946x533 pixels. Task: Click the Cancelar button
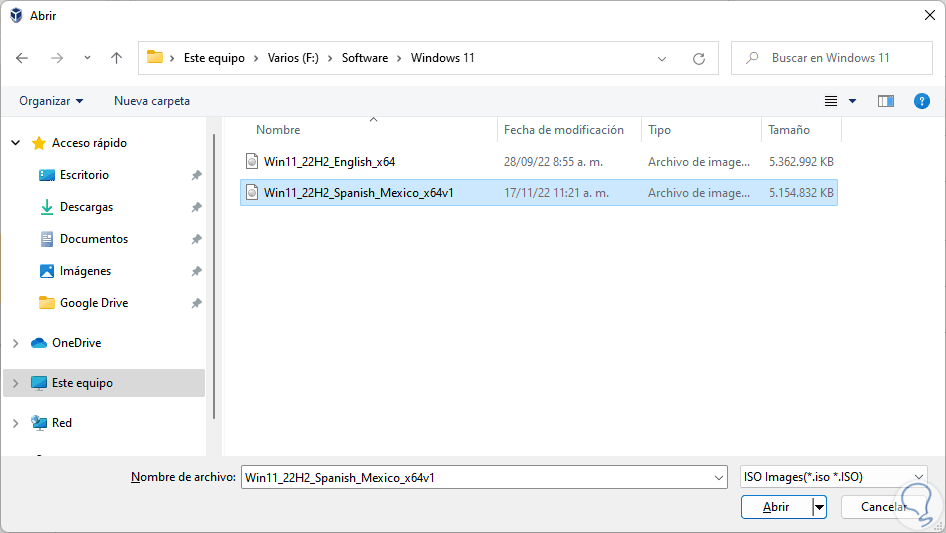[884, 507]
